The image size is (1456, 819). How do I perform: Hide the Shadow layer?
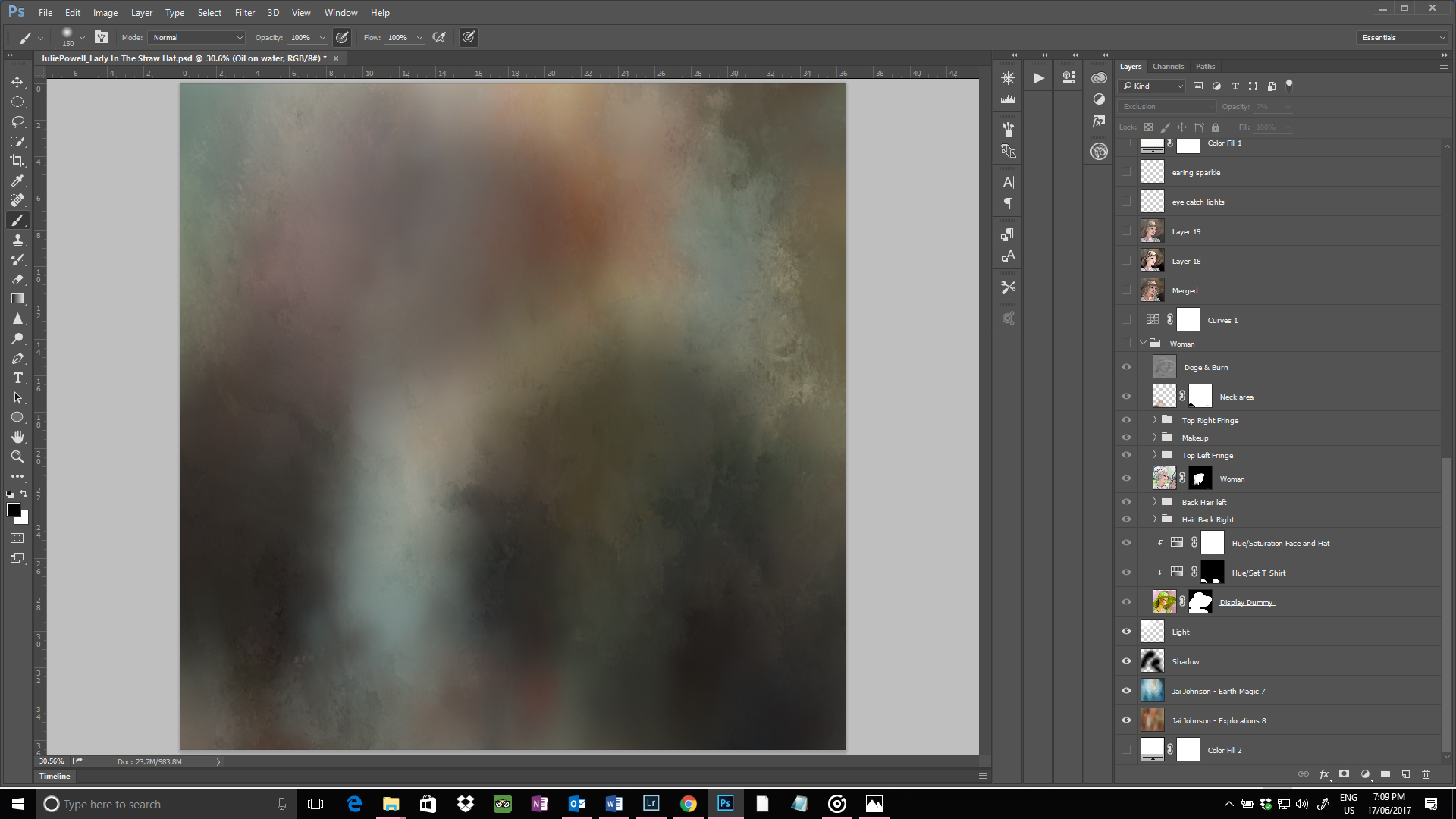click(1126, 661)
